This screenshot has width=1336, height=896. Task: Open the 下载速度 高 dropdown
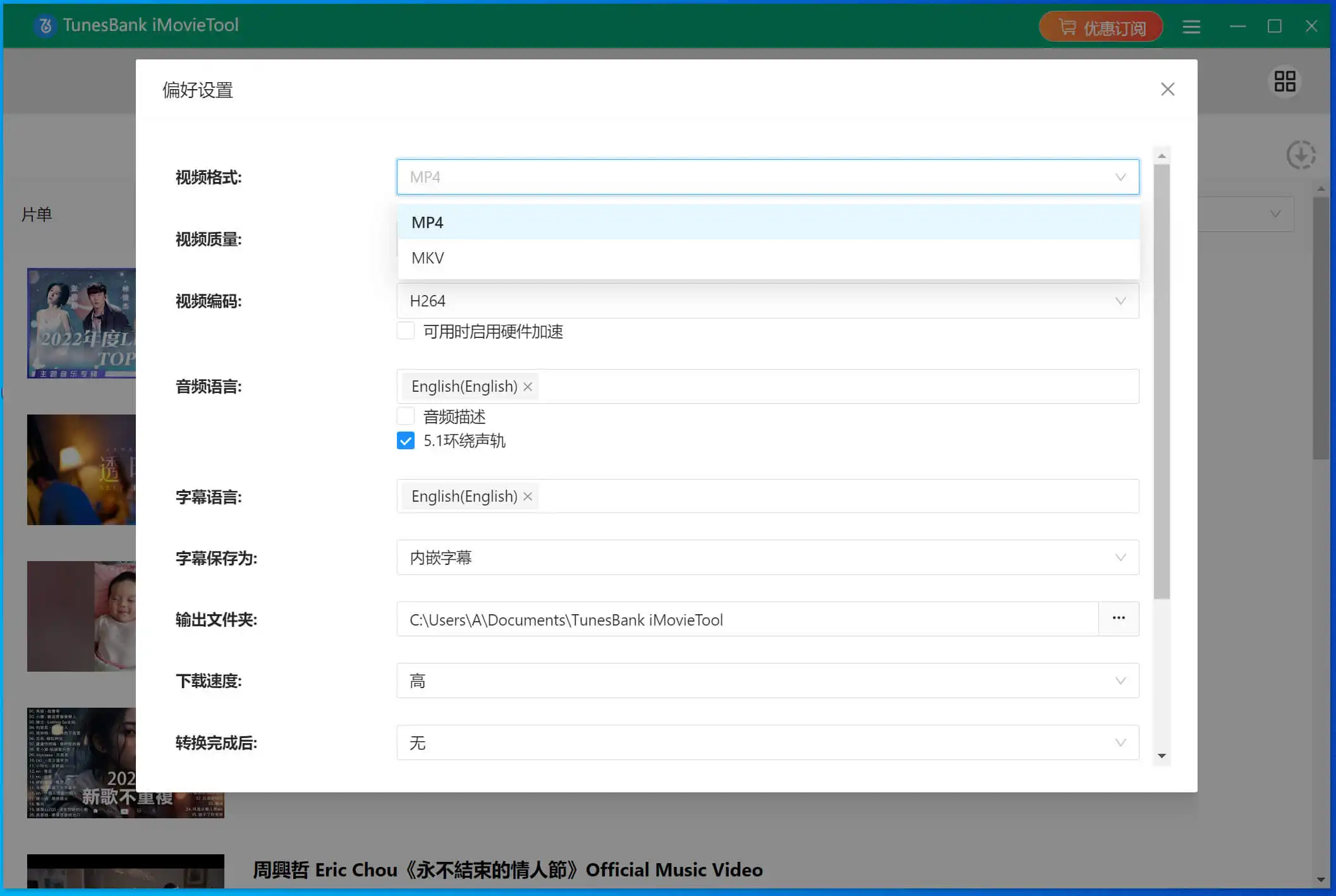pos(767,681)
